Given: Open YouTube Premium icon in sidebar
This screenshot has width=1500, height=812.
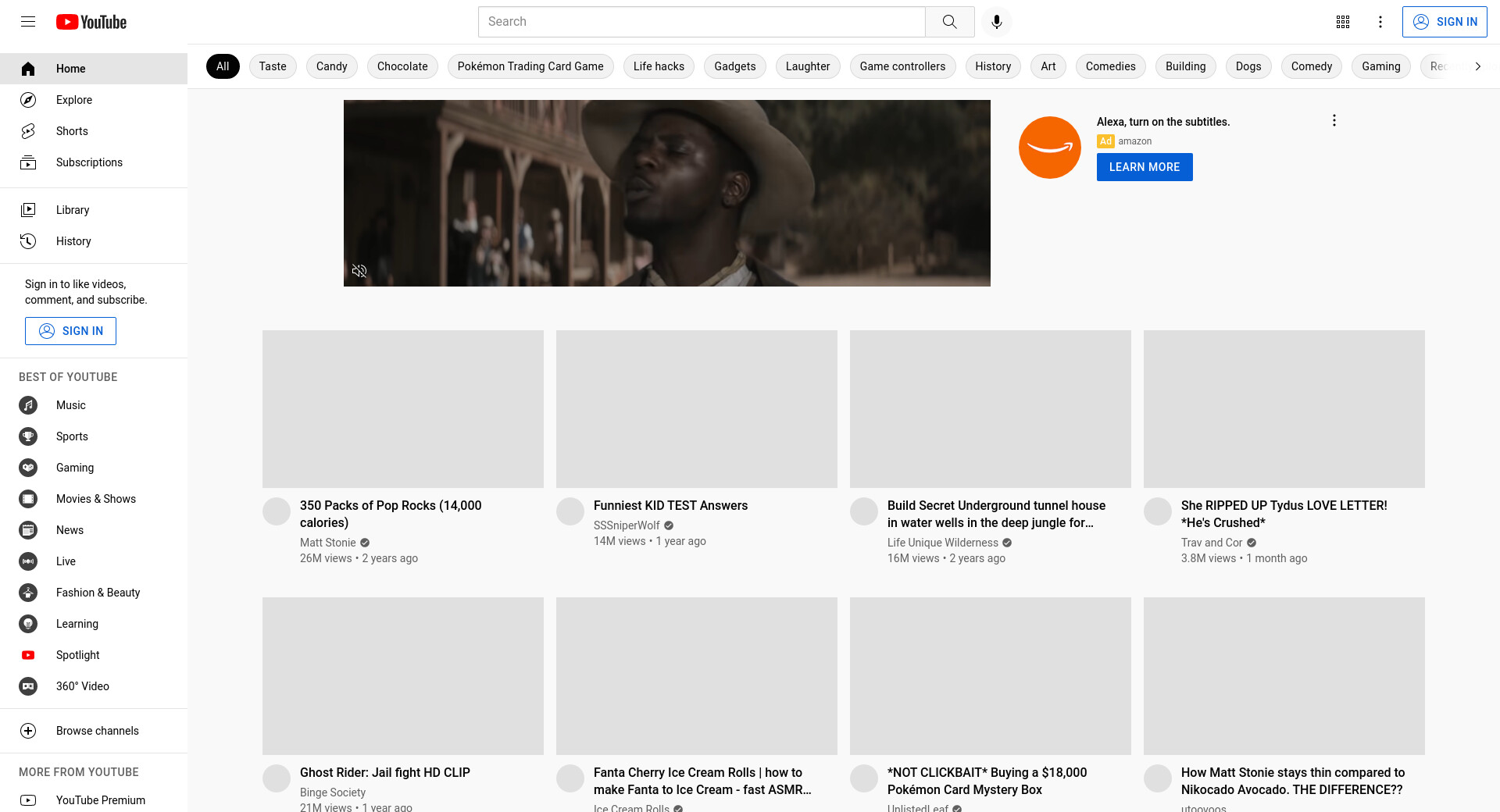Looking at the screenshot, I should click(x=28, y=800).
